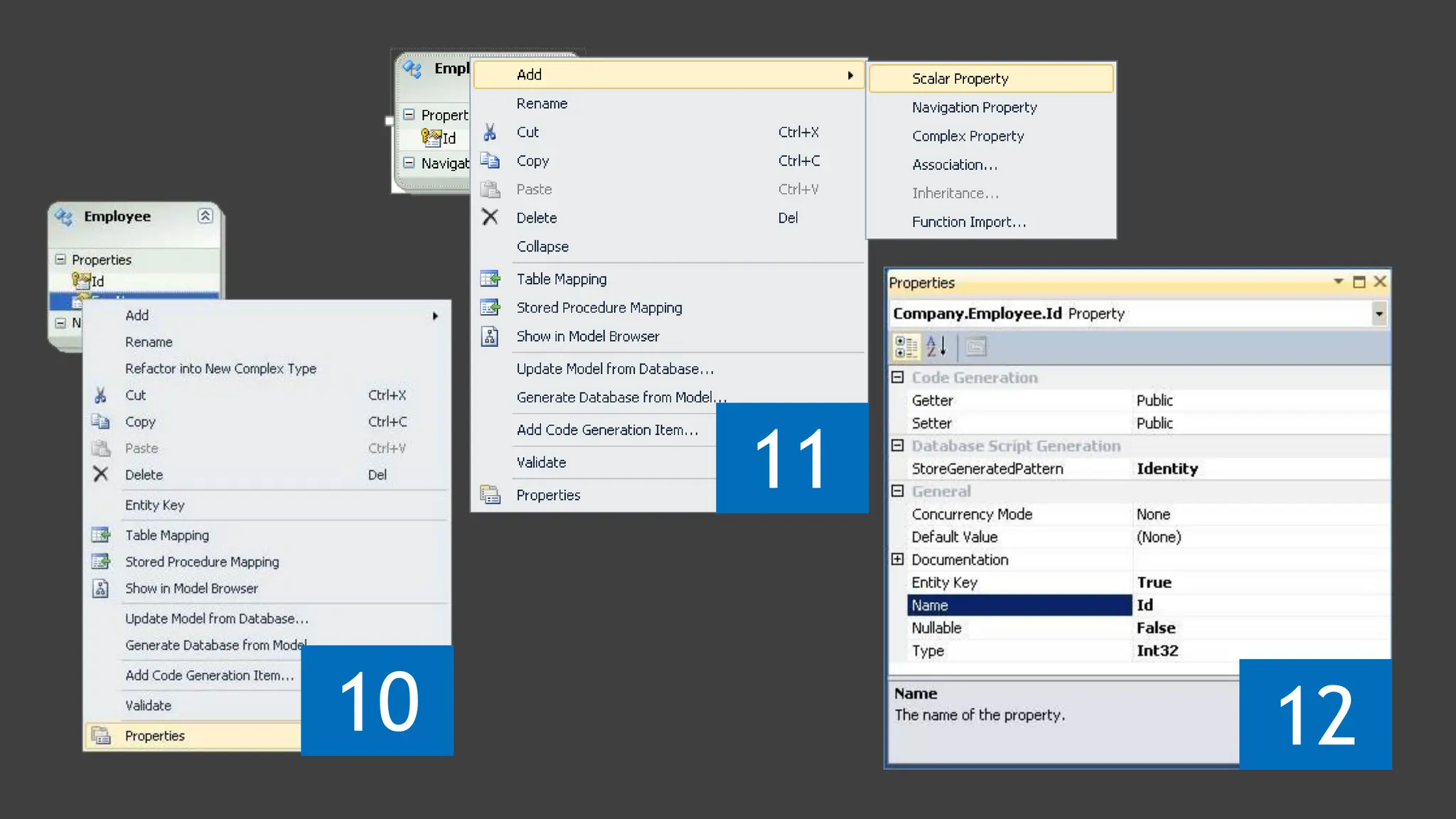Open the Company.Employee.Id object dropdown
The image size is (1456, 819).
(1379, 314)
